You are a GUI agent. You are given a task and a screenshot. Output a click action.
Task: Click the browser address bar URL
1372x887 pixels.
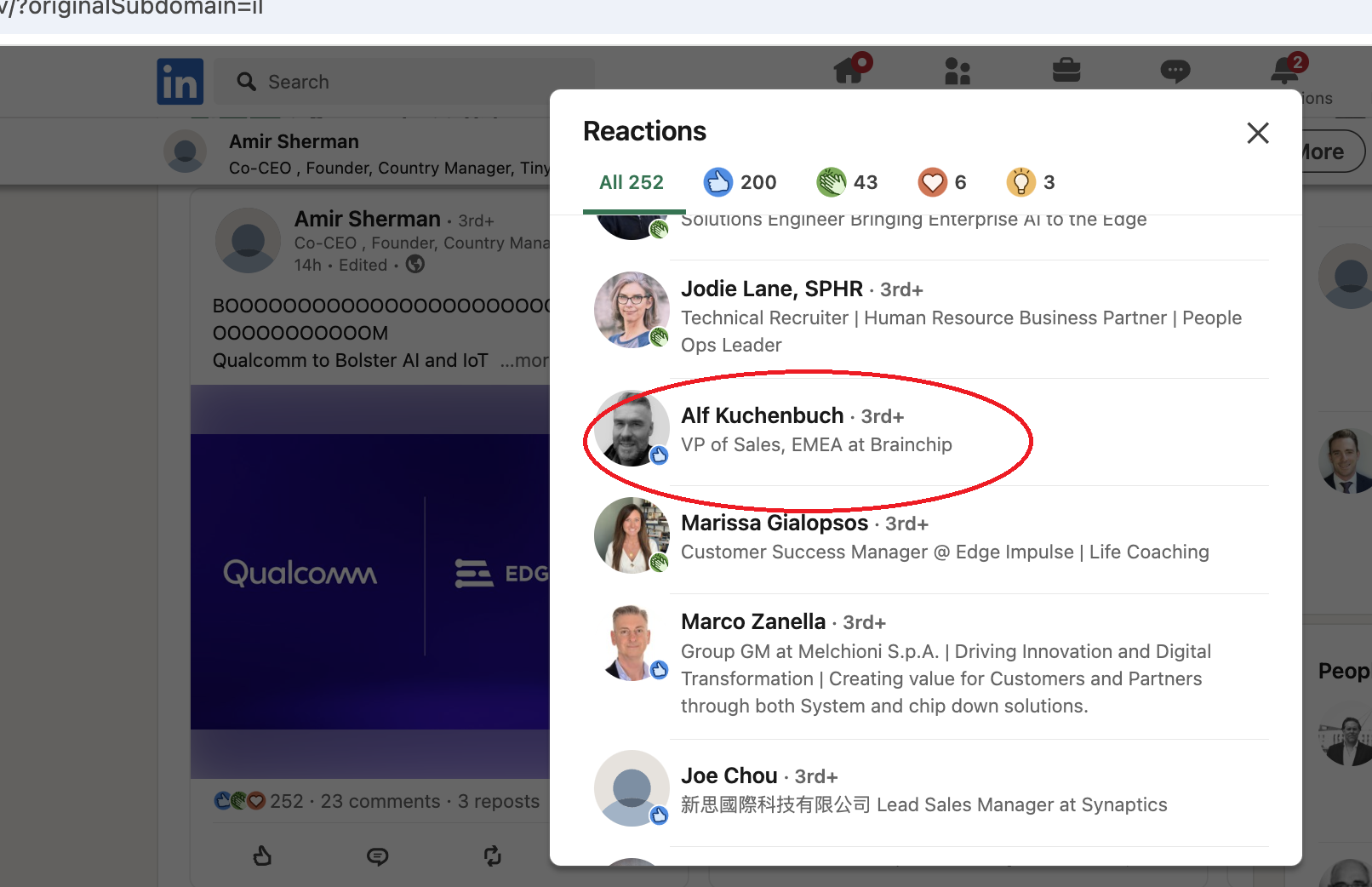(x=132, y=9)
